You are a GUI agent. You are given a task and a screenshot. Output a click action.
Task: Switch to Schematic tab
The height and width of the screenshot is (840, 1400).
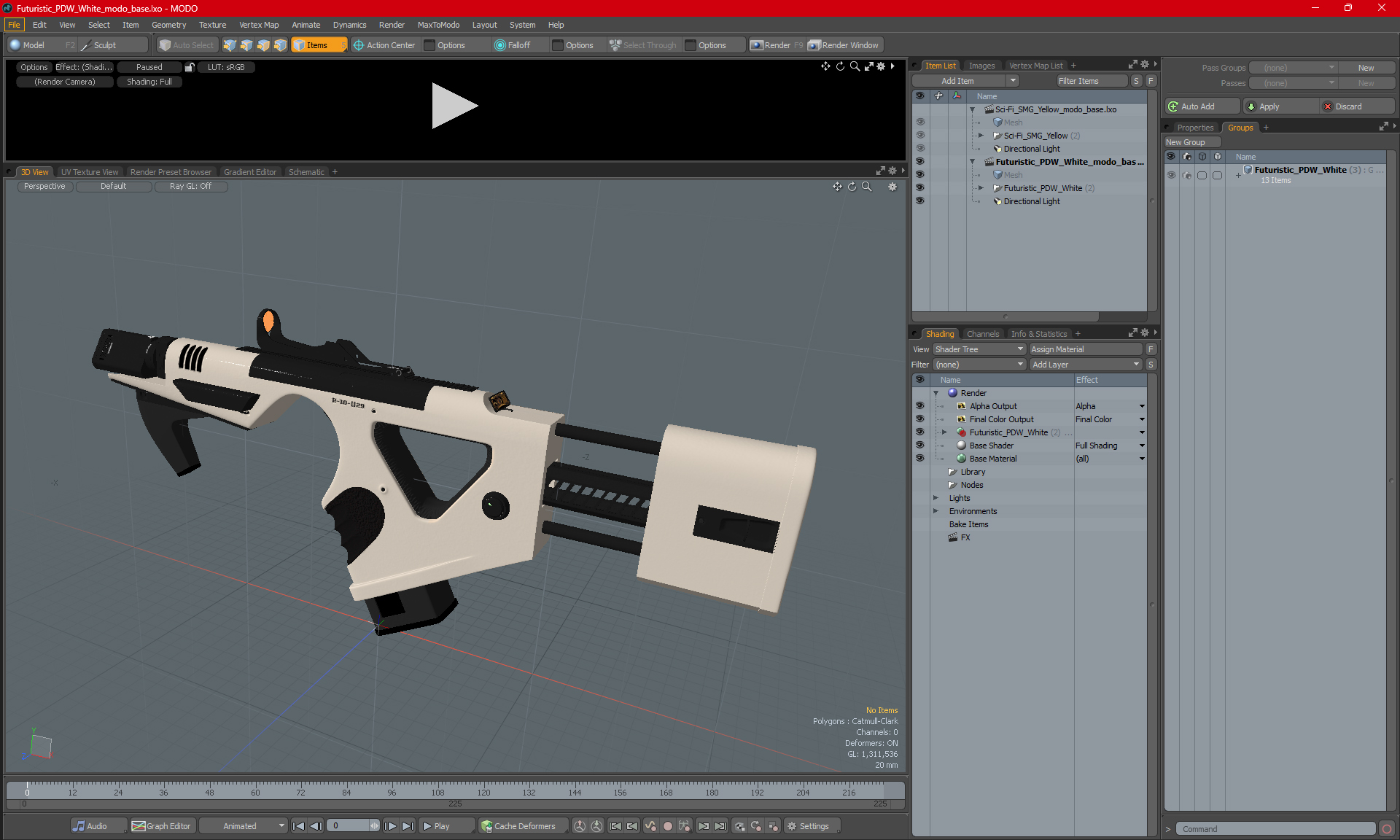(x=306, y=172)
